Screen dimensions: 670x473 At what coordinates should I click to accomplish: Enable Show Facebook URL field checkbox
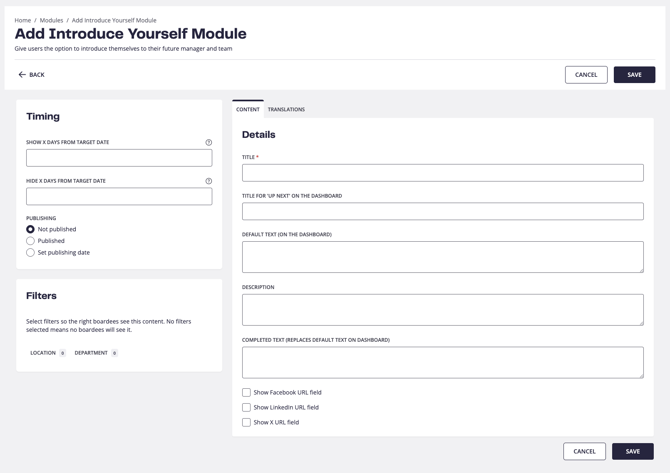tap(246, 392)
